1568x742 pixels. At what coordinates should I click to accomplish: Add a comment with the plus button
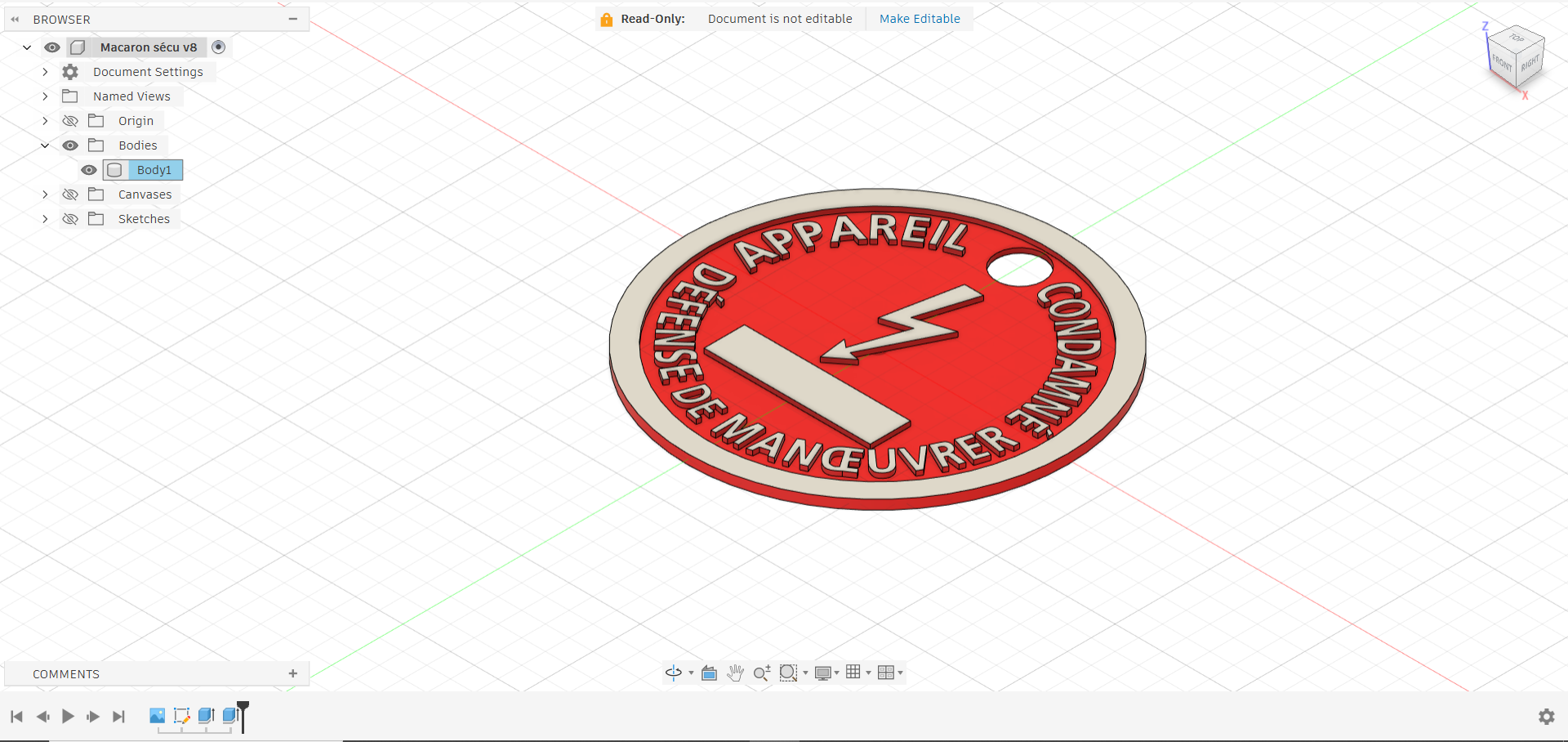pos(293,673)
